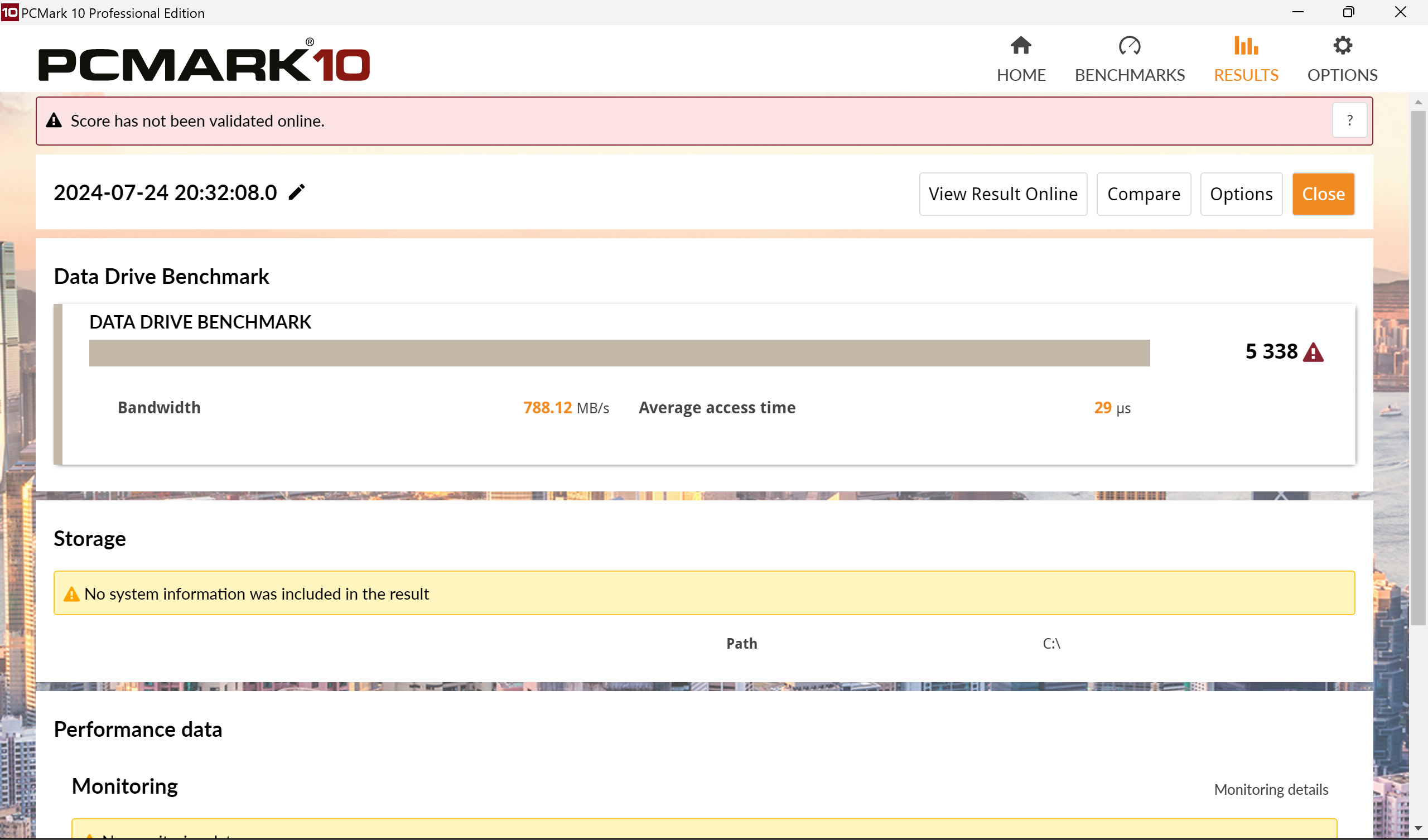Screen dimensions: 1428x840
Task: Click the Data Drive Benchmark score bar
Action: pyautogui.click(x=619, y=353)
